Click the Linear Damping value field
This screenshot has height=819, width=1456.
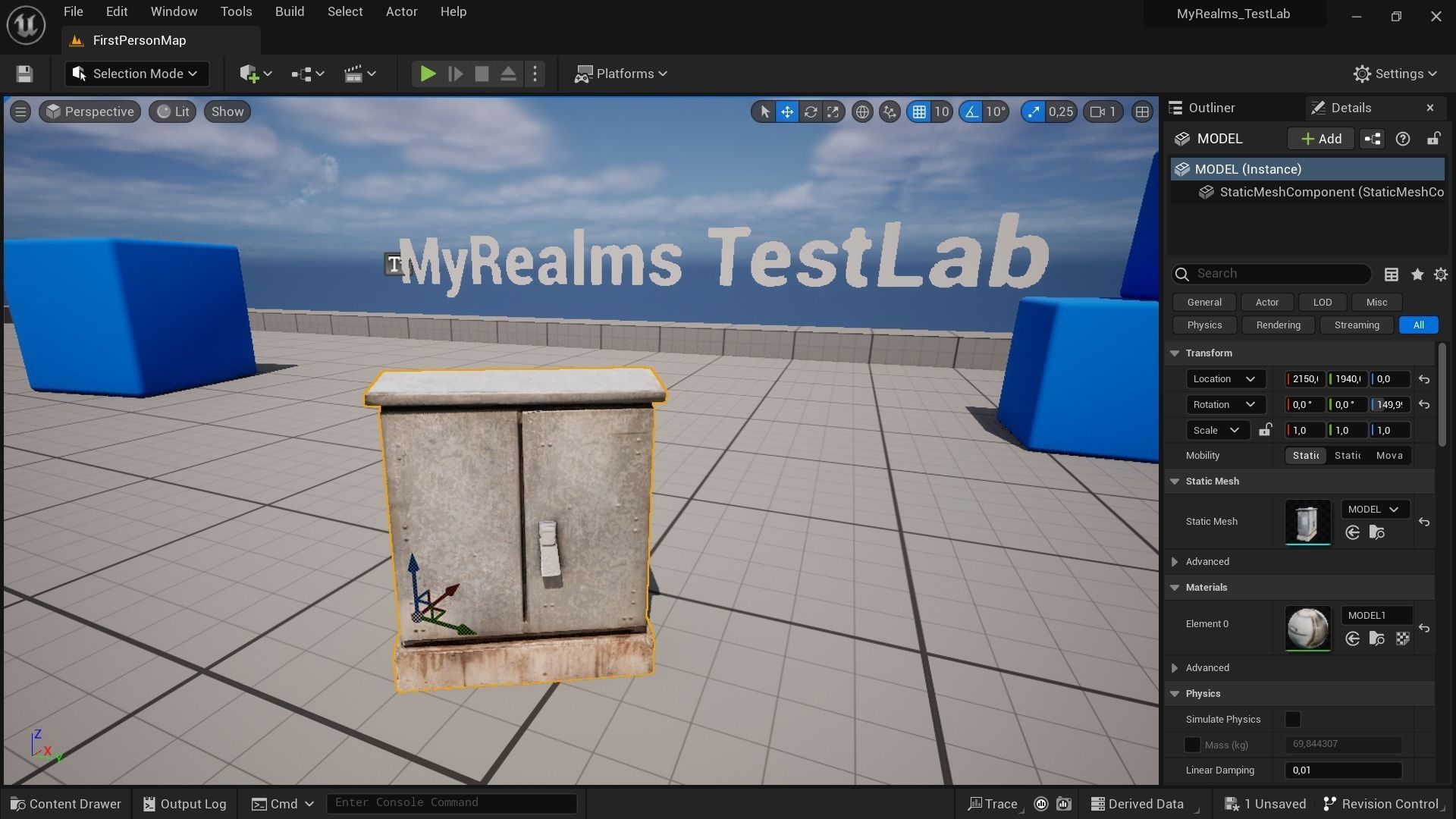pos(1342,770)
